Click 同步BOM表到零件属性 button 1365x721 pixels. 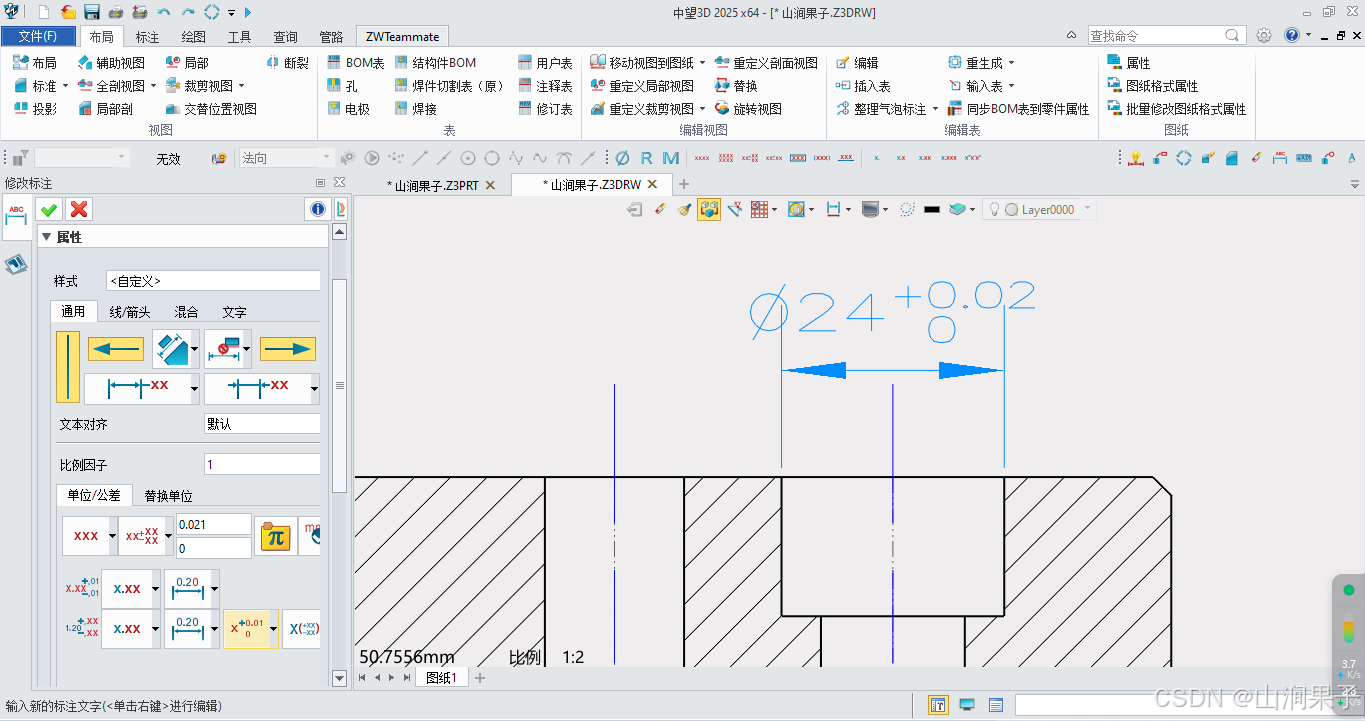click(1018, 109)
